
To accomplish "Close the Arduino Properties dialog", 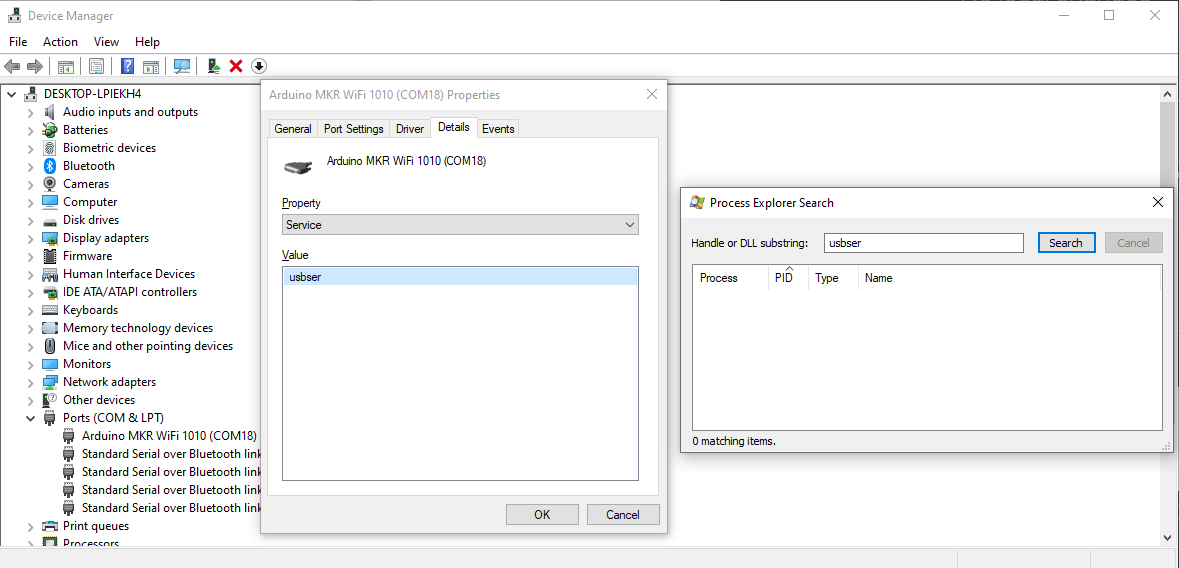I will tap(651, 95).
